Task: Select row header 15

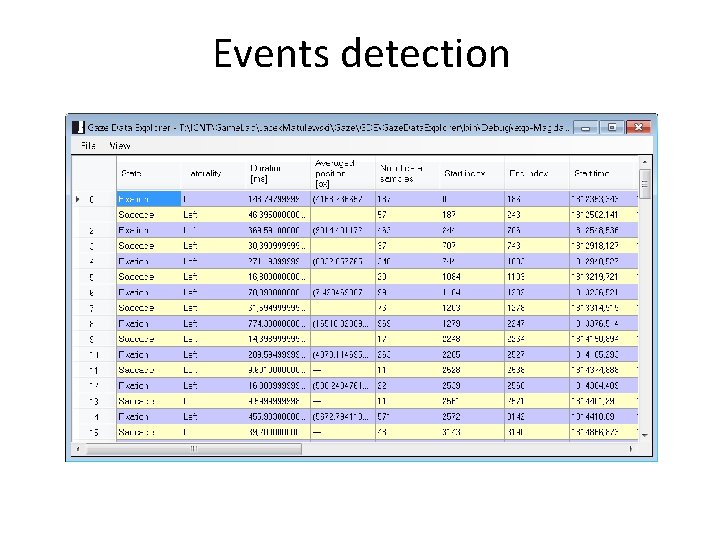Action: [94, 432]
